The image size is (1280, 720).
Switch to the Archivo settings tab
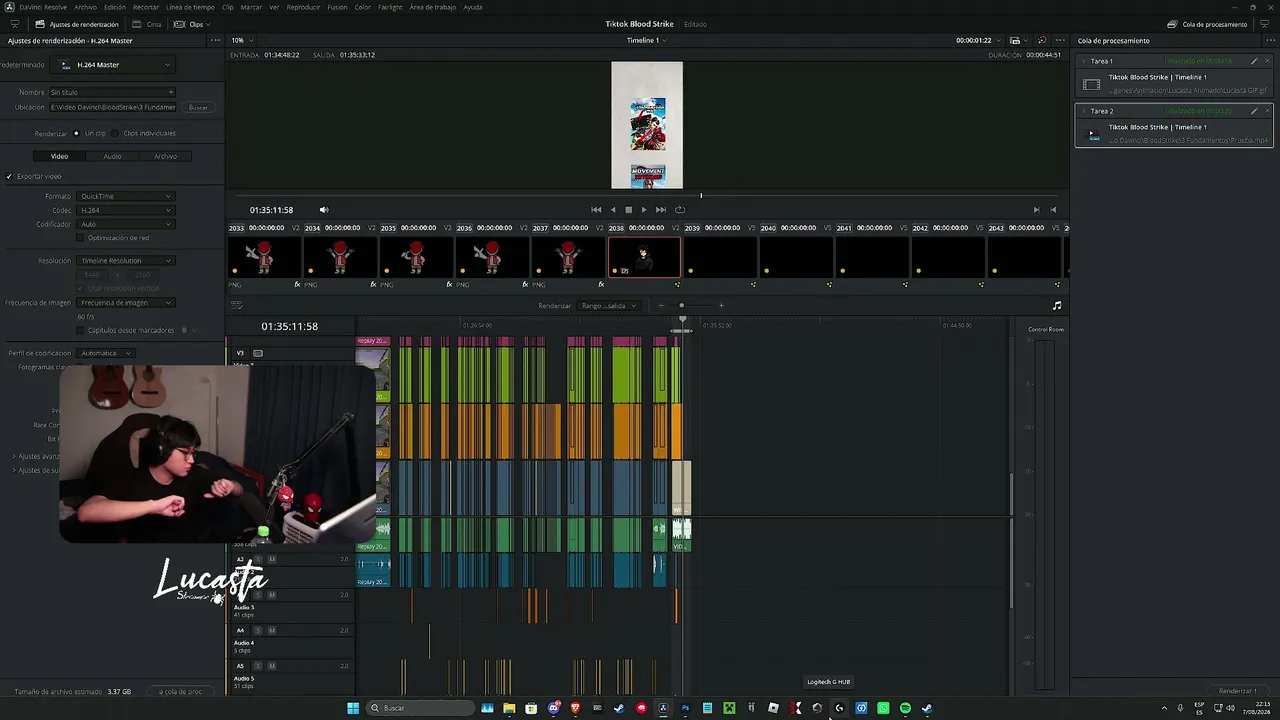pos(165,156)
